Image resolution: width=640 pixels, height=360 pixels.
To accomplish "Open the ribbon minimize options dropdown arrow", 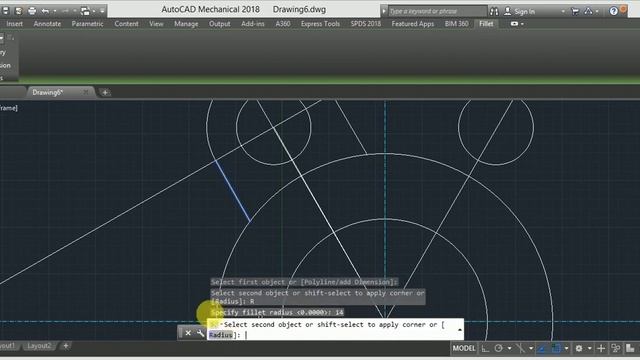I will click(x=522, y=24).
